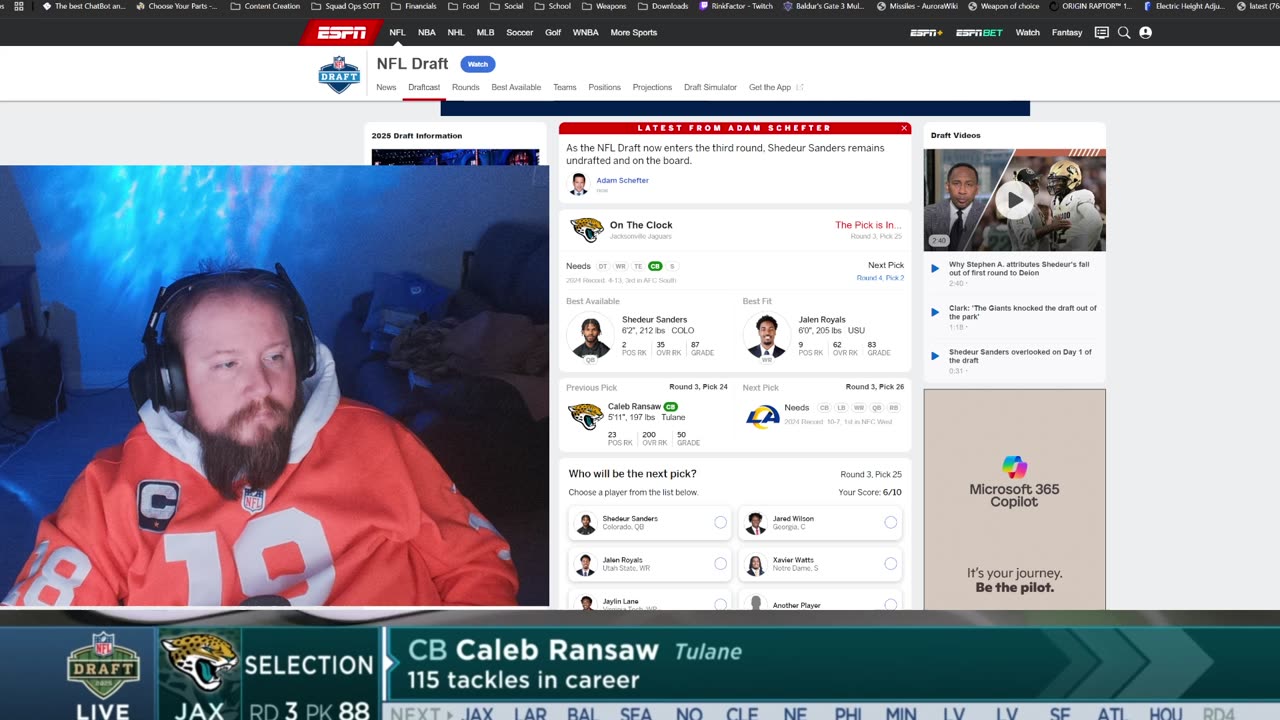This screenshot has width=1280, height=720.
Task: Click the ESPN search magnifier icon
Action: (1124, 33)
